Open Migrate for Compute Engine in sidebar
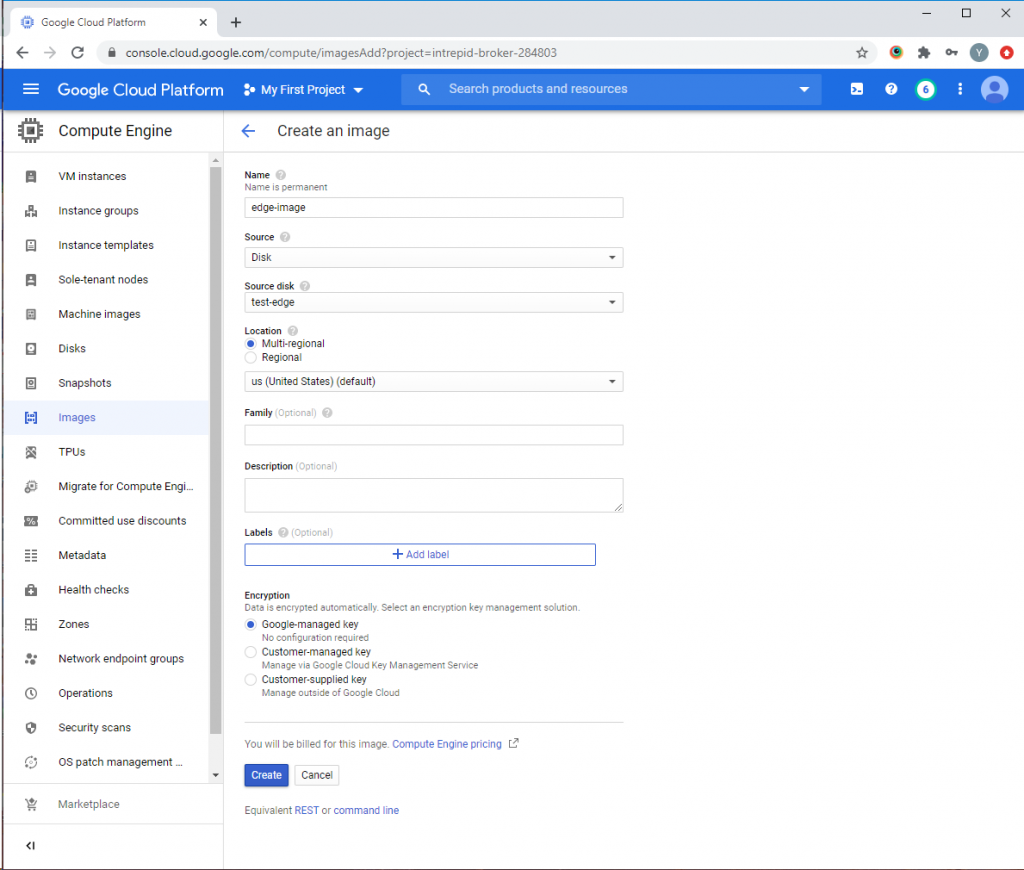Viewport: 1024px width, 870px height. click(125, 487)
